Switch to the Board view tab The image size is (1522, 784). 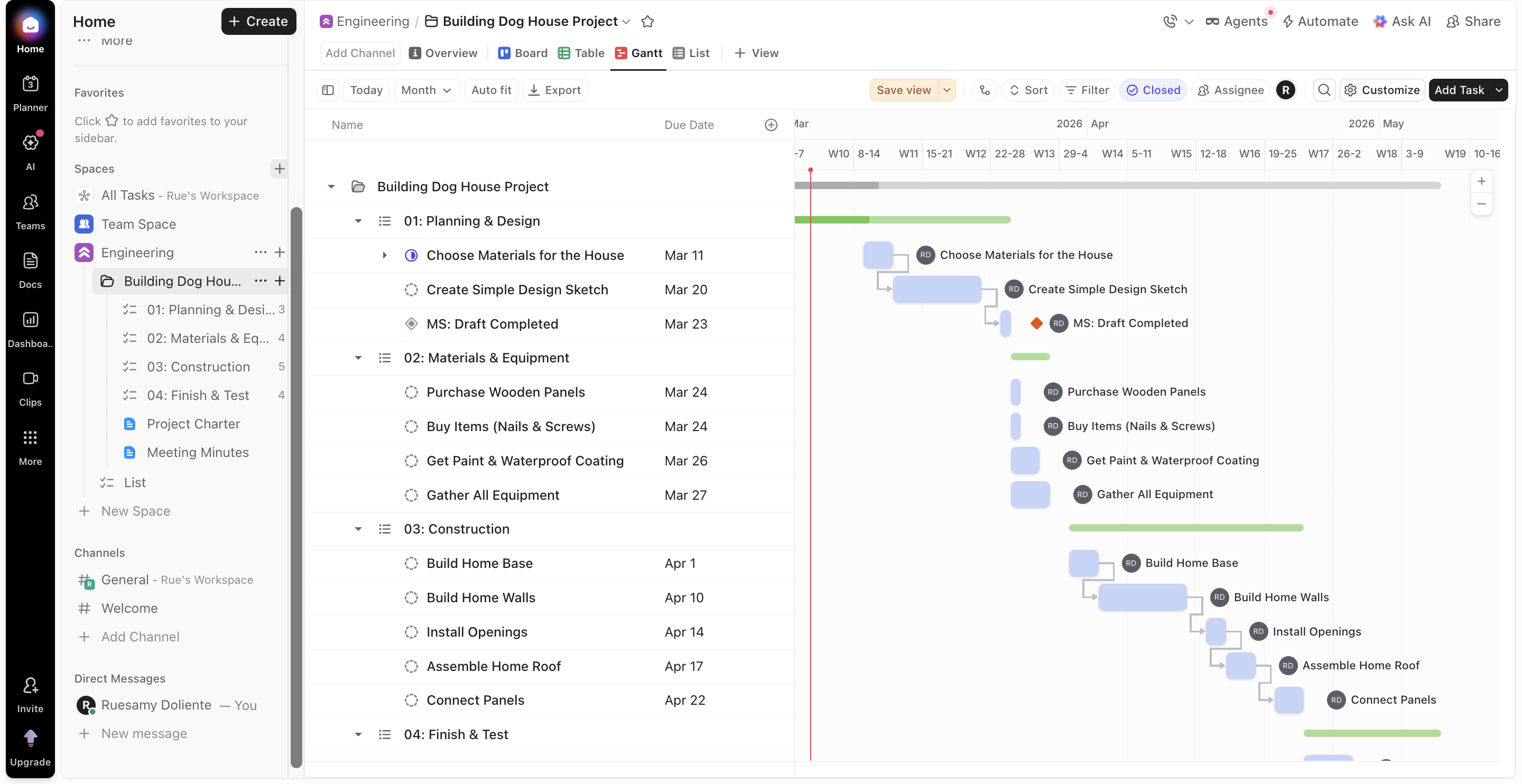click(x=523, y=53)
